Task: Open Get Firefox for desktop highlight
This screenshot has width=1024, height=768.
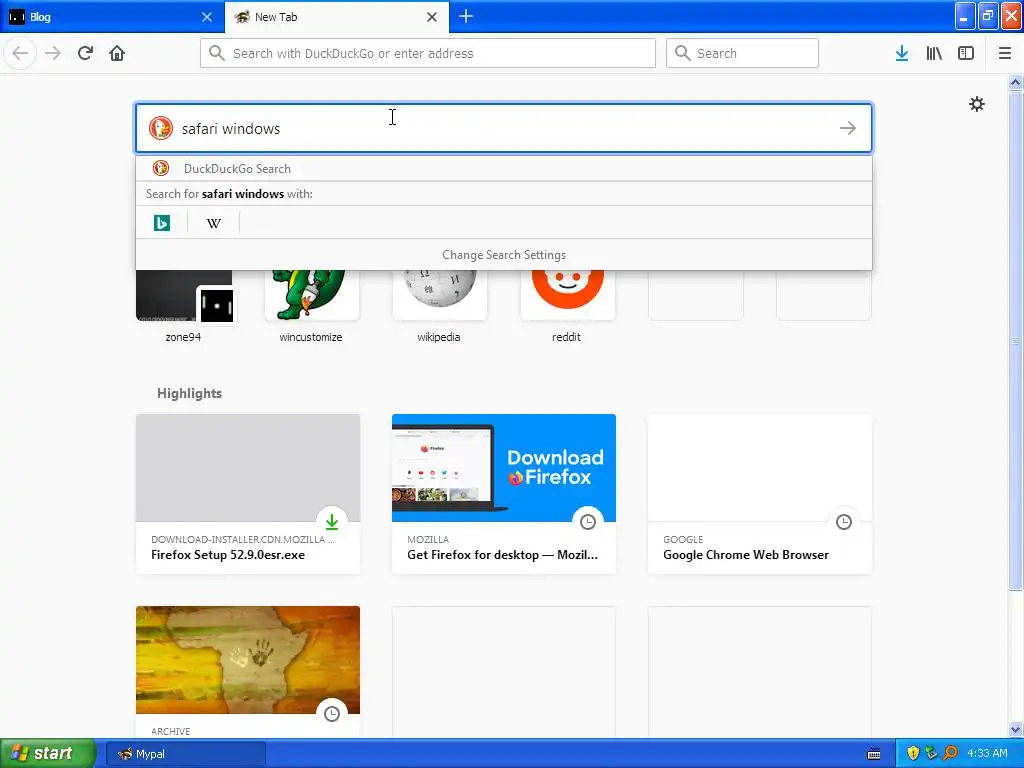Action: 504,494
